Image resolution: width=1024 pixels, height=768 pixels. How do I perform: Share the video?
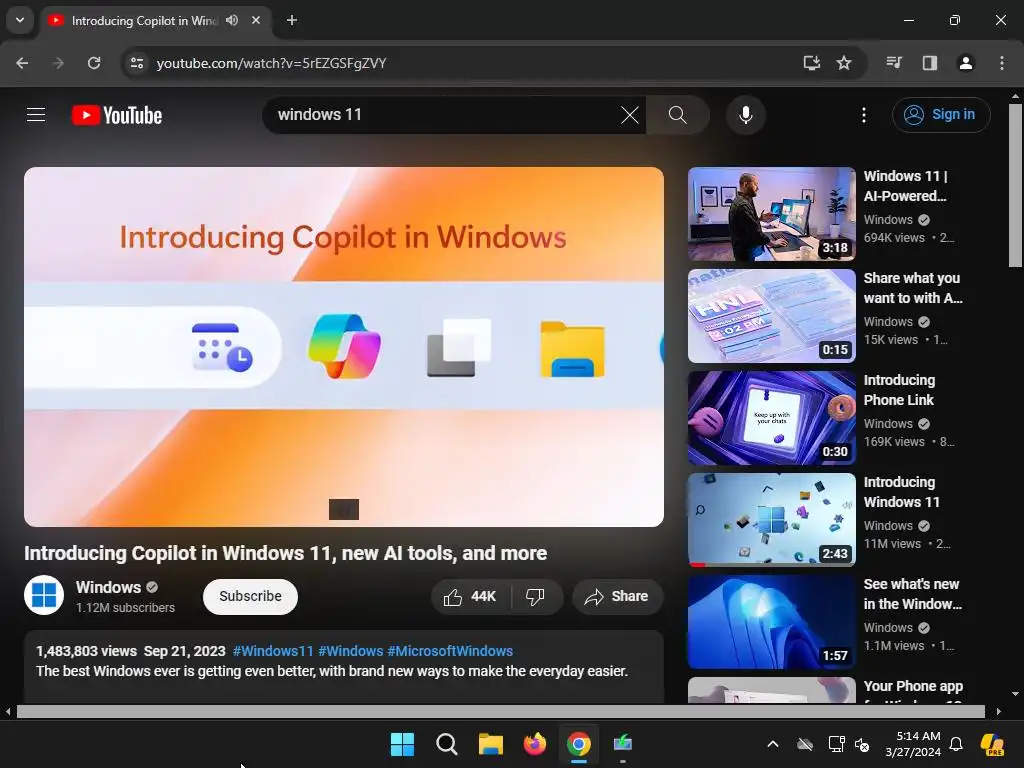pyautogui.click(x=617, y=596)
